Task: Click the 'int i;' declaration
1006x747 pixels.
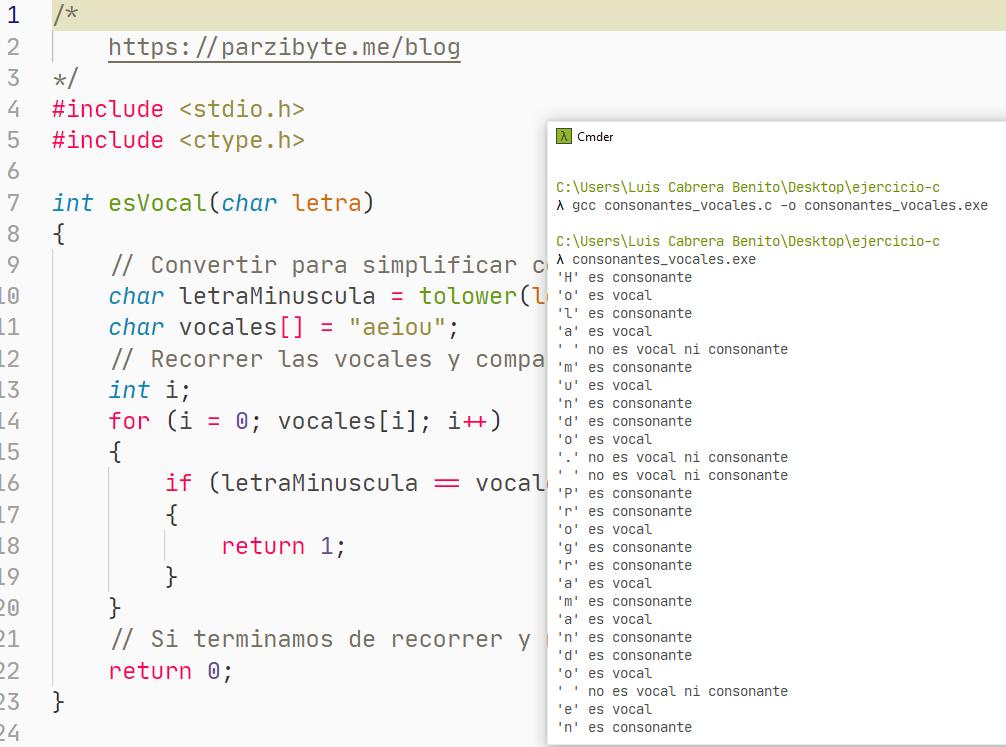Action: point(149,390)
